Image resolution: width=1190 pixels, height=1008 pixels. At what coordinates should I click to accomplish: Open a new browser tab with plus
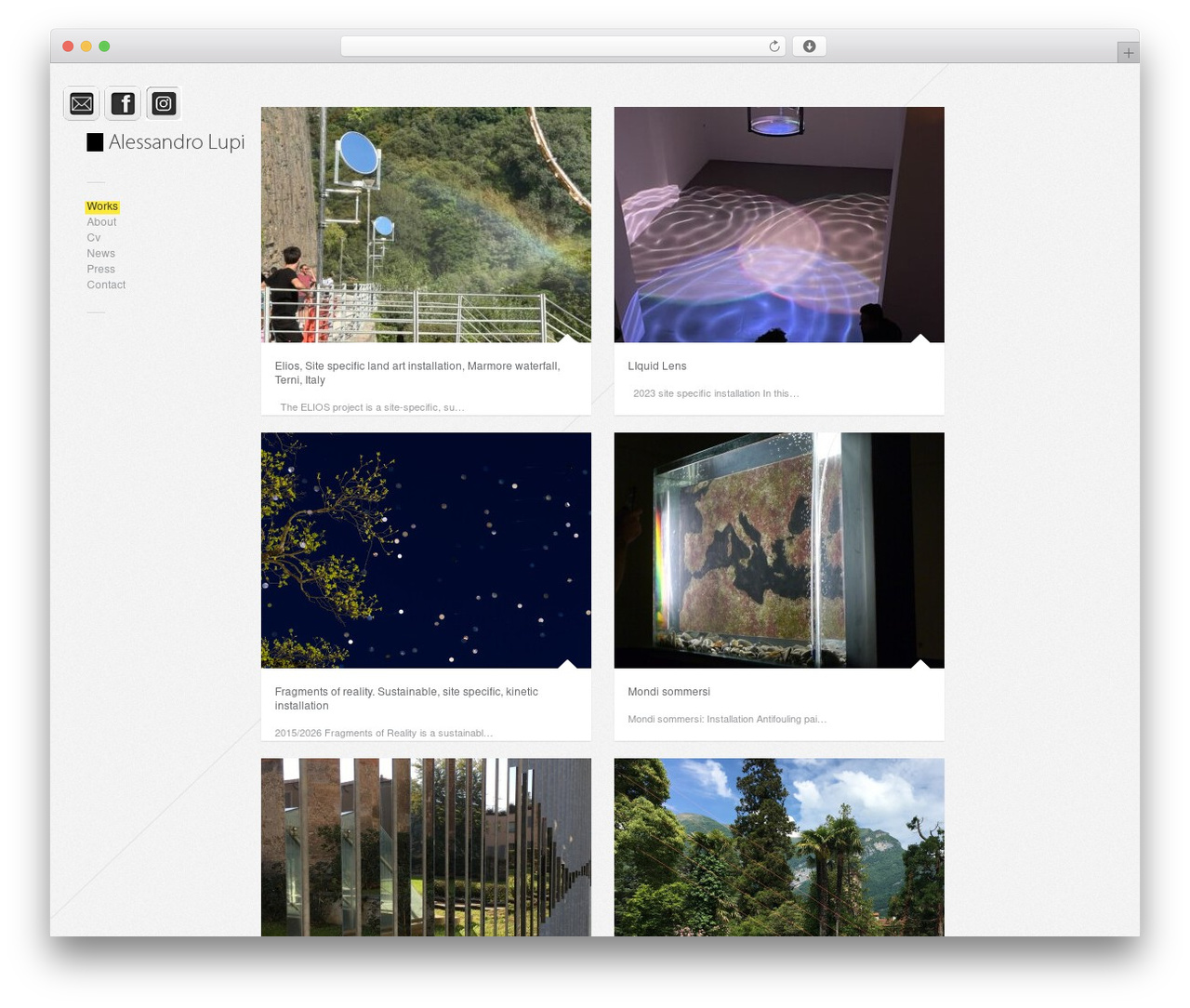pos(1128,53)
